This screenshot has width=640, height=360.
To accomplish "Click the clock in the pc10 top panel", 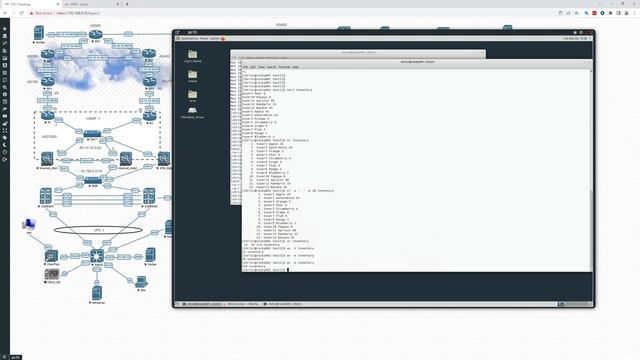I will click(576, 38).
